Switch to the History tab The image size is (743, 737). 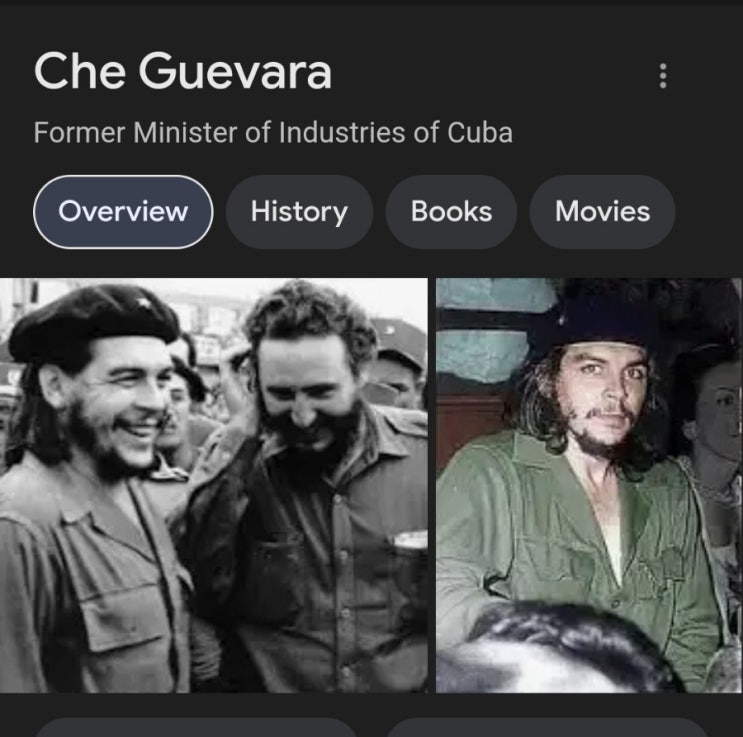[299, 211]
